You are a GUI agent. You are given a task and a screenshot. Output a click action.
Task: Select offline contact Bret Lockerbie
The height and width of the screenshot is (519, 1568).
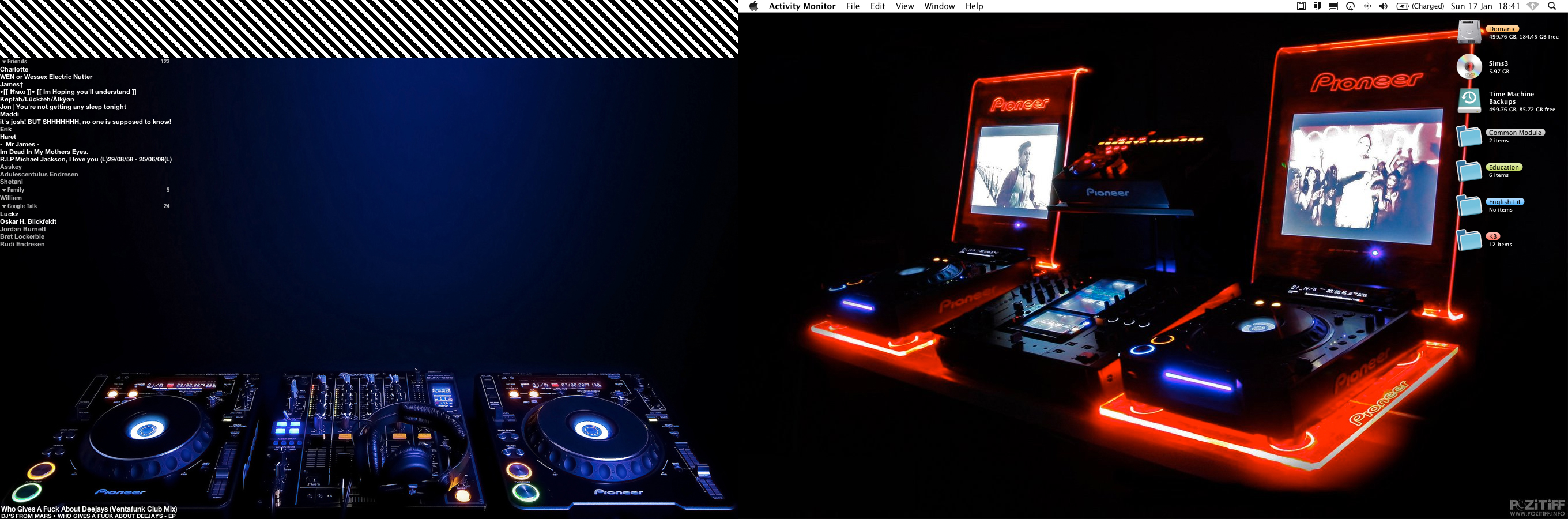[22, 236]
